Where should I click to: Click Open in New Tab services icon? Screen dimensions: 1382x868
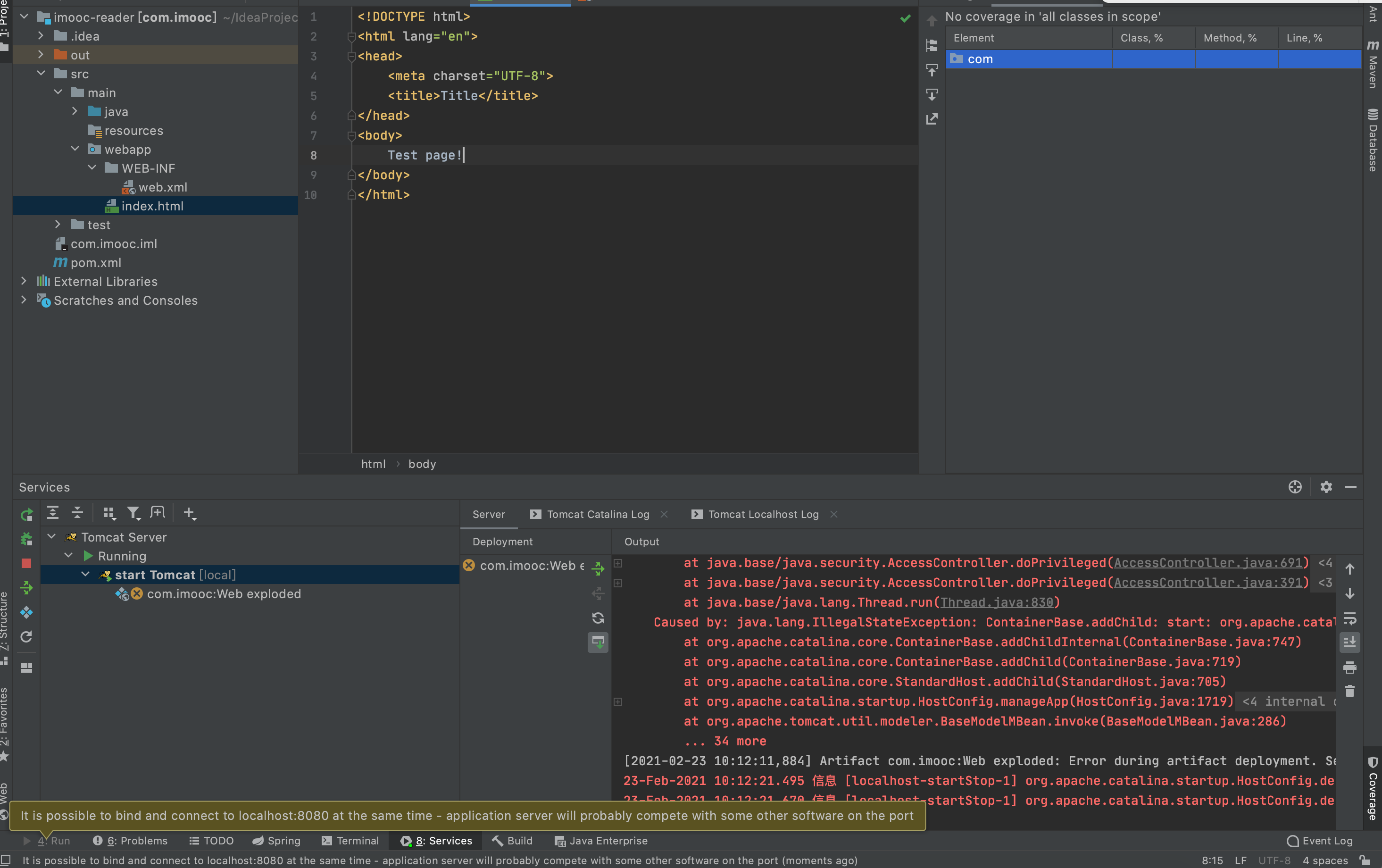pyautogui.click(x=157, y=512)
